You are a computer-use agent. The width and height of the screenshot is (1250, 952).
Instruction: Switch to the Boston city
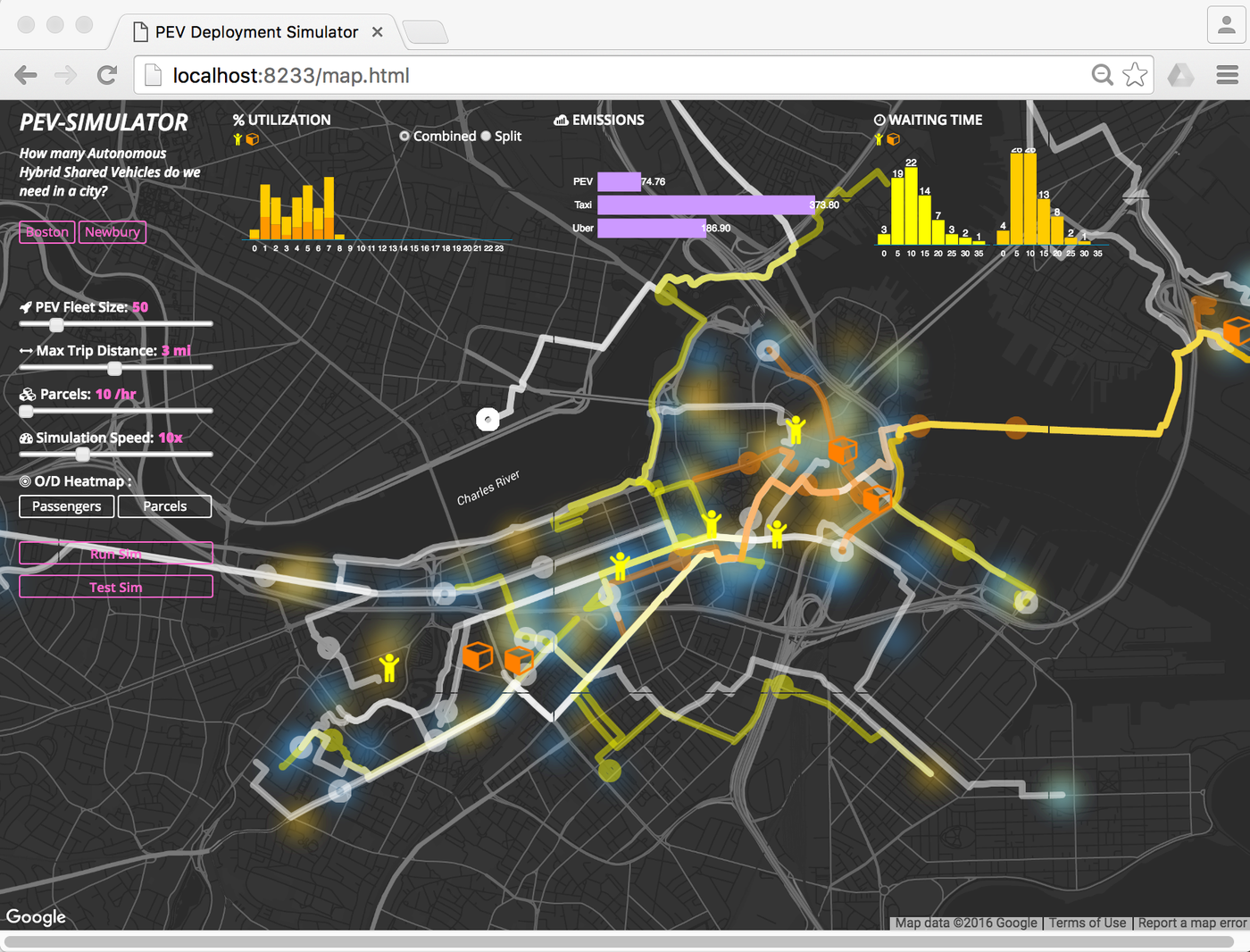click(47, 232)
